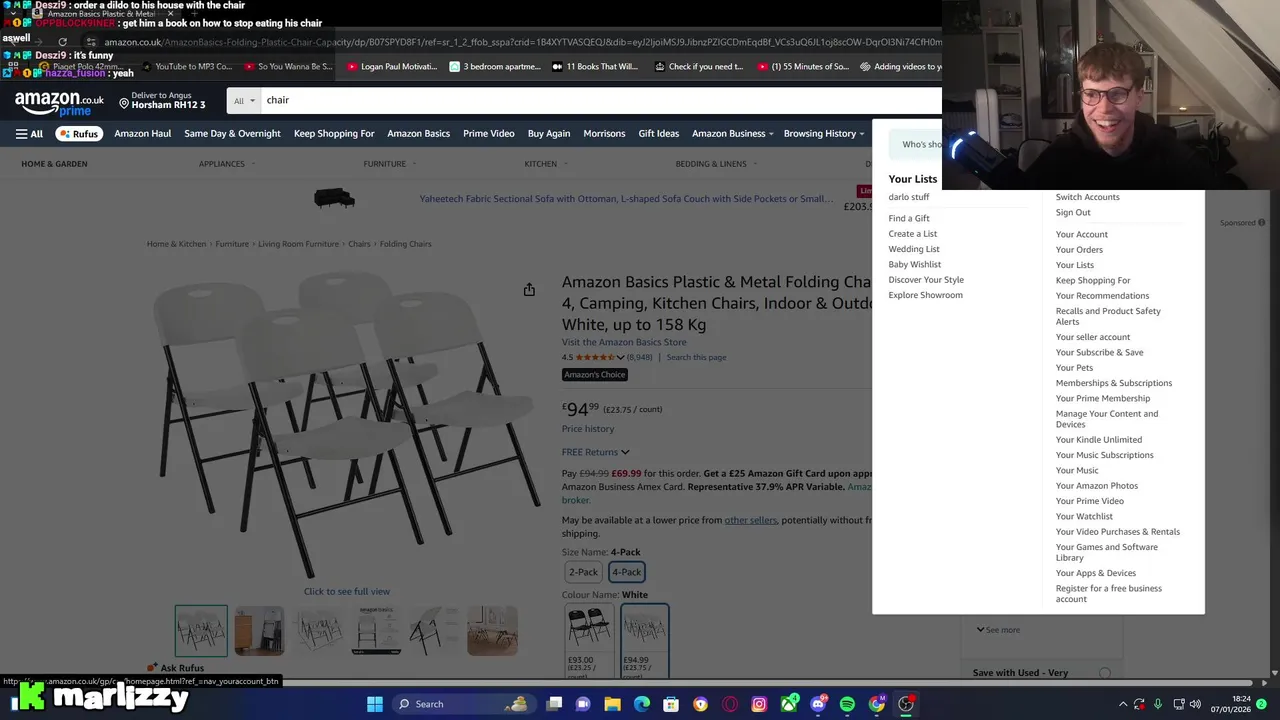
Task: Click the Deliver to Angus location pin
Action: (x=124, y=103)
